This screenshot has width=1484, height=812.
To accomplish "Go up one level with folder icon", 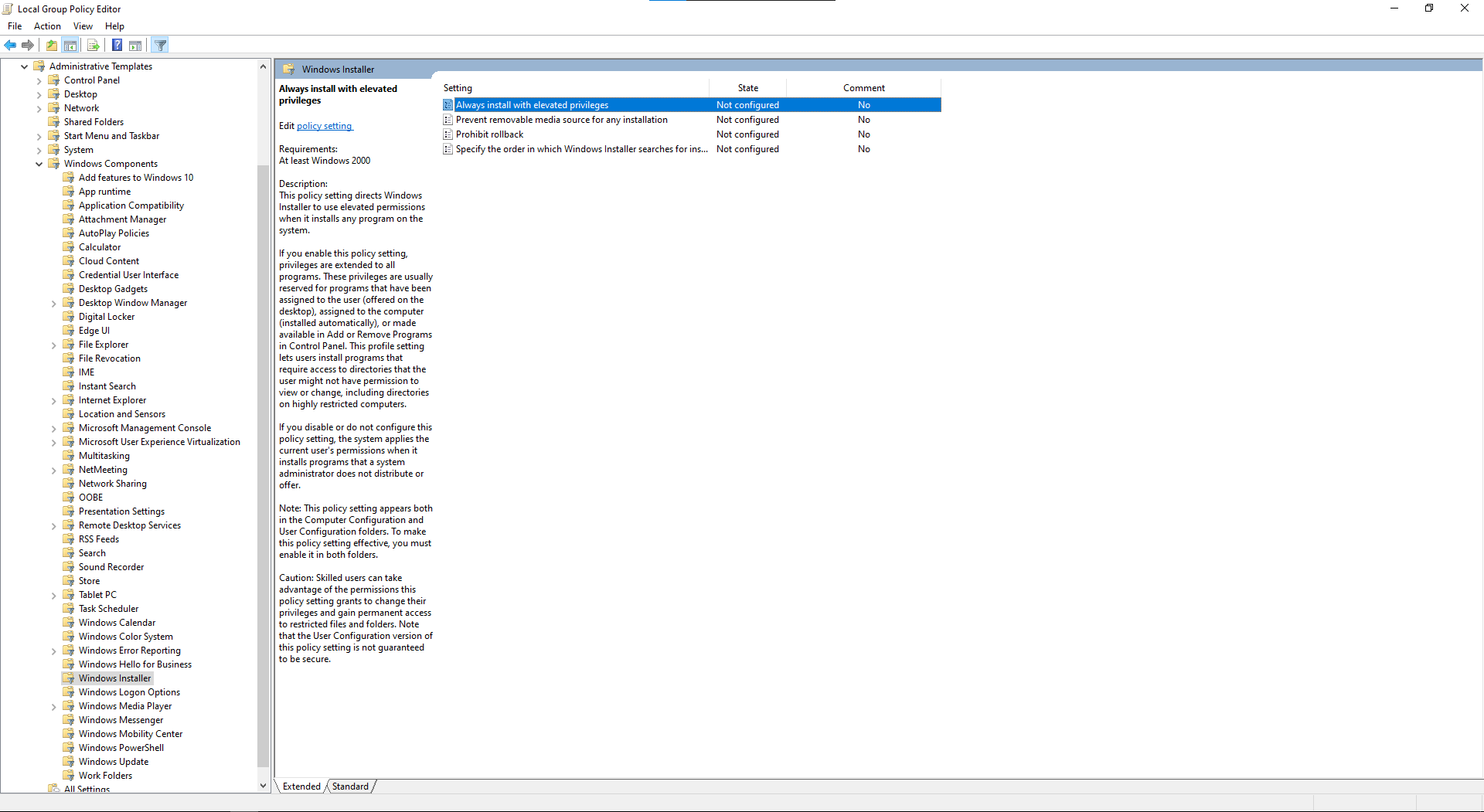I will click(x=52, y=46).
